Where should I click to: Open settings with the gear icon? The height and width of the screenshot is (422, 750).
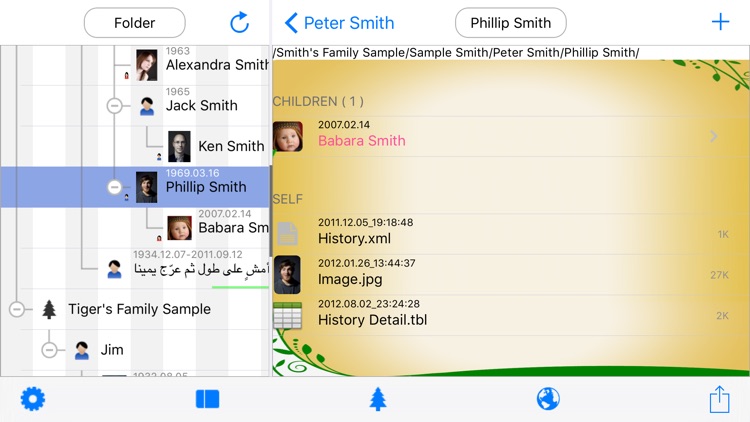(33, 399)
